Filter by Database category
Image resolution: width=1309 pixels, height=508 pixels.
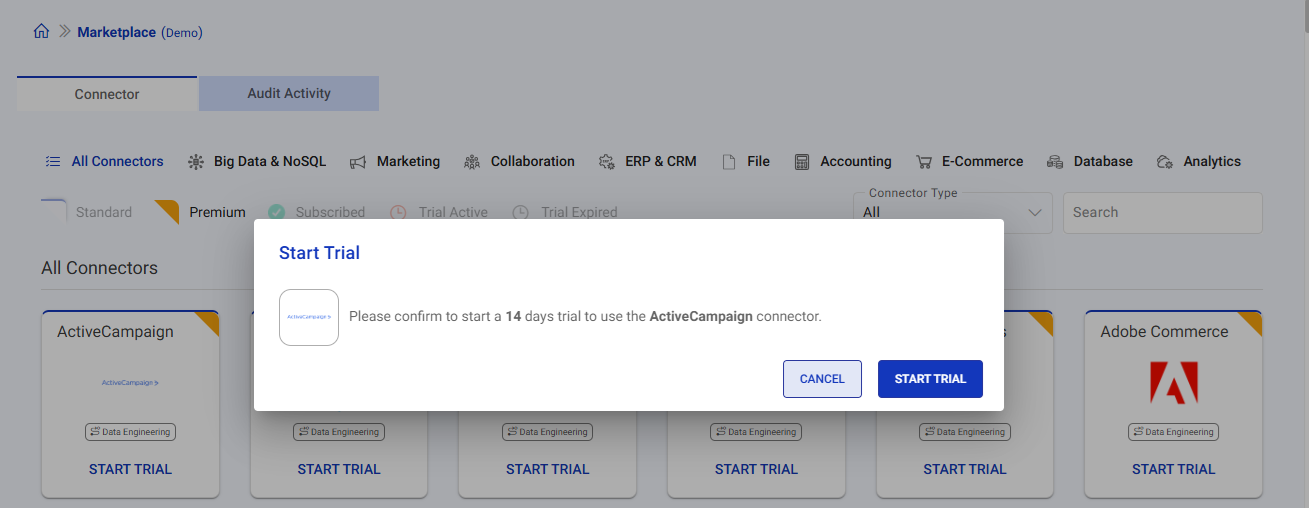(x=1090, y=161)
